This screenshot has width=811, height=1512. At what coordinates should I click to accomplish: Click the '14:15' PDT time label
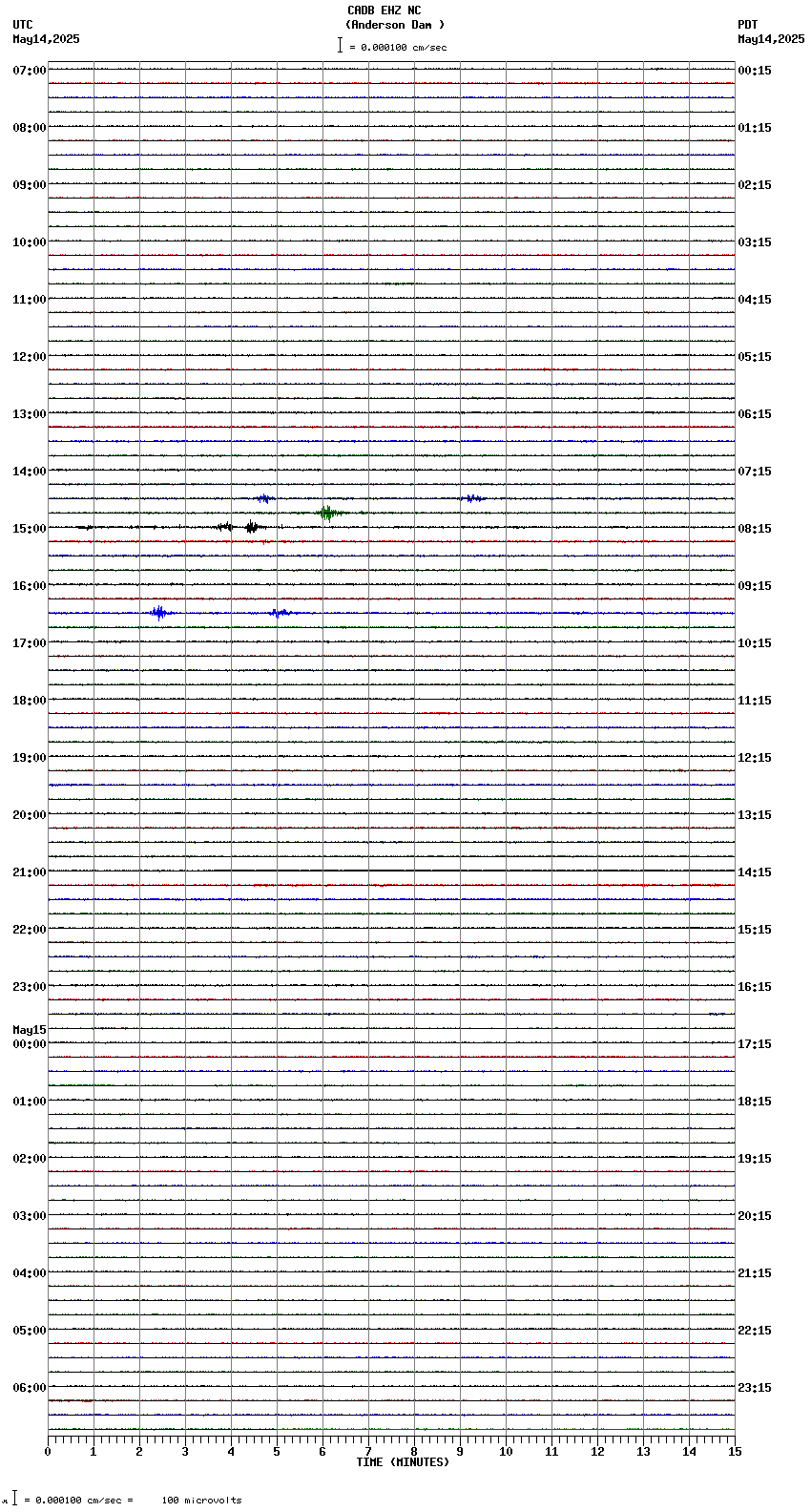(x=755, y=872)
